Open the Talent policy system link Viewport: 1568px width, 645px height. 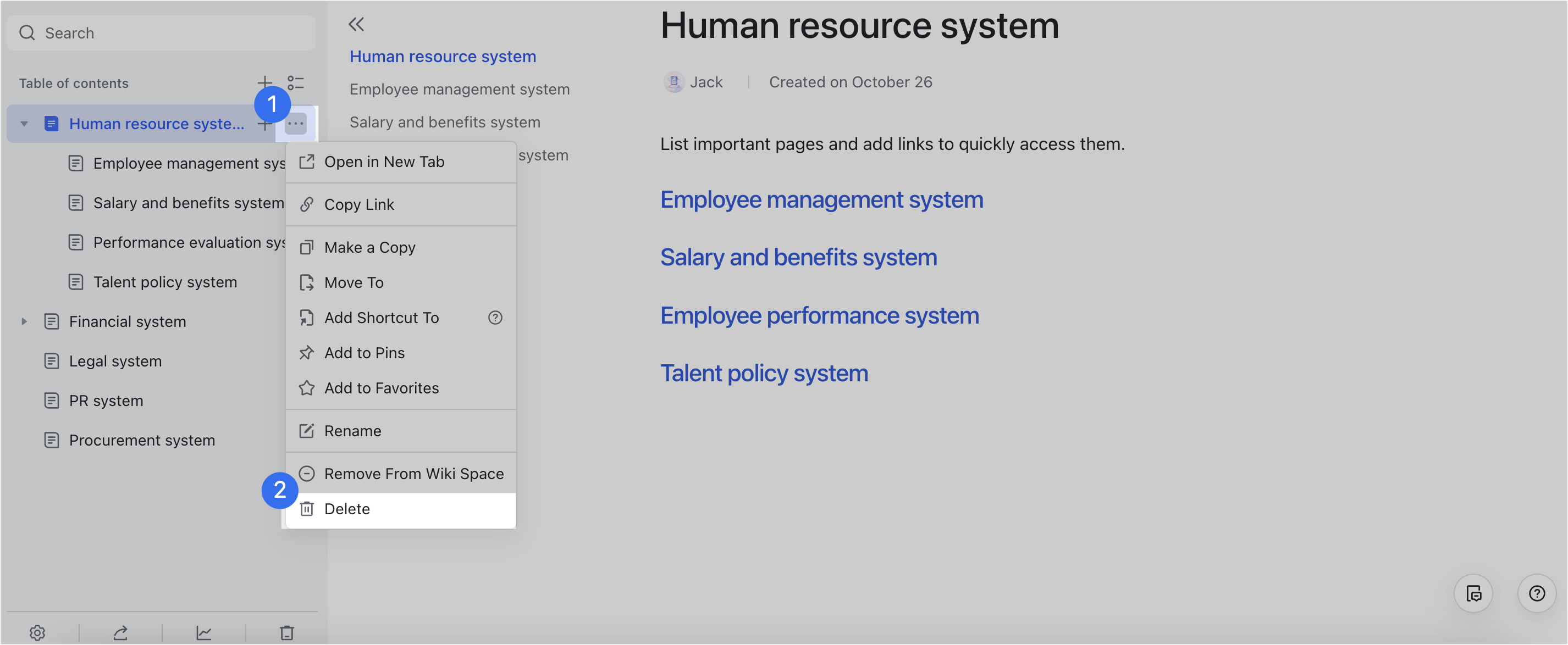pyautogui.click(x=764, y=372)
